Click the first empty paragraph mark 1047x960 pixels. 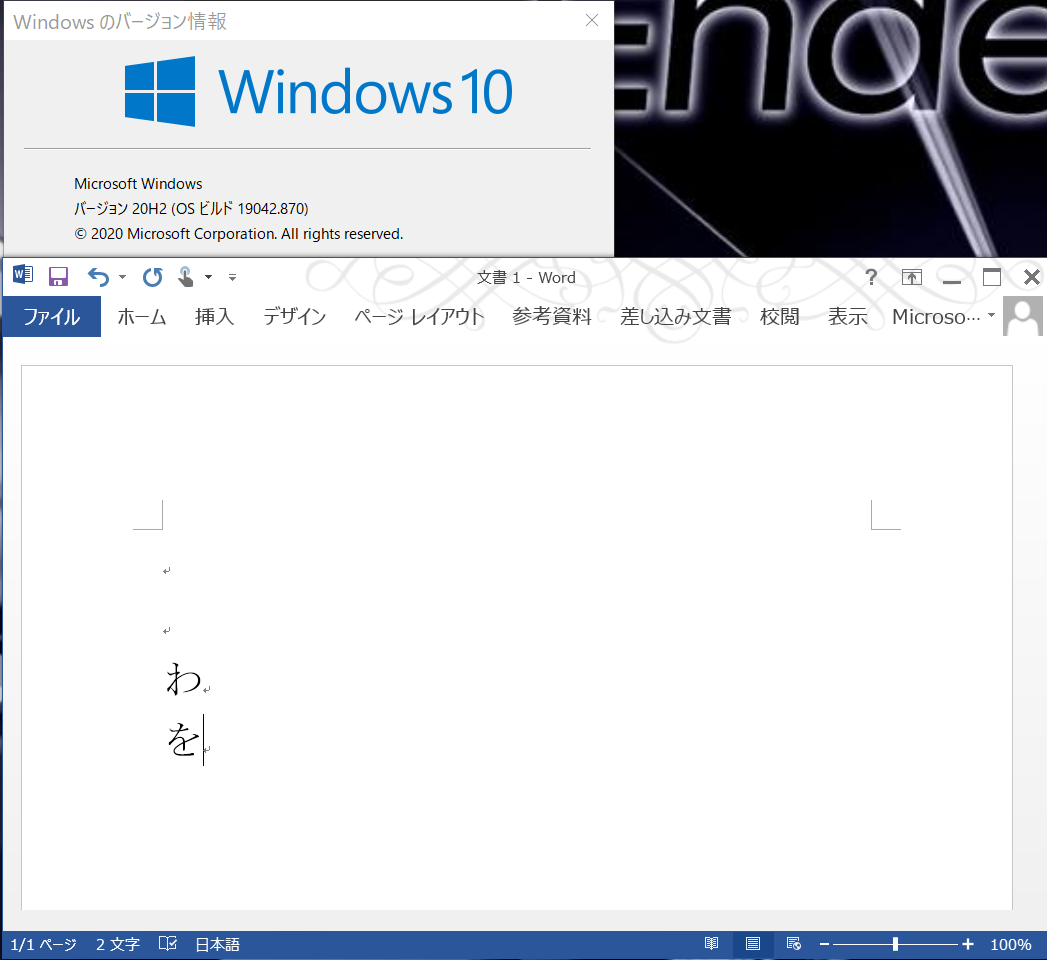point(167,571)
